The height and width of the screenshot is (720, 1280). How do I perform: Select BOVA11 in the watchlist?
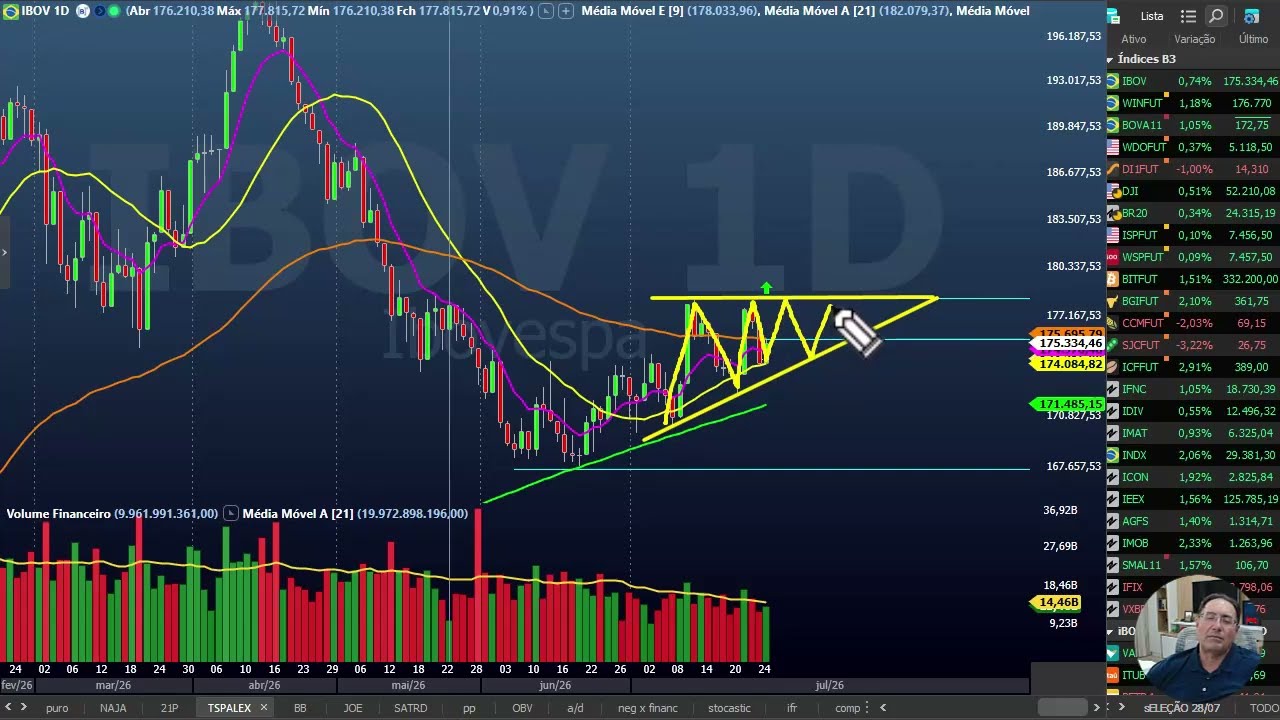[1192, 125]
